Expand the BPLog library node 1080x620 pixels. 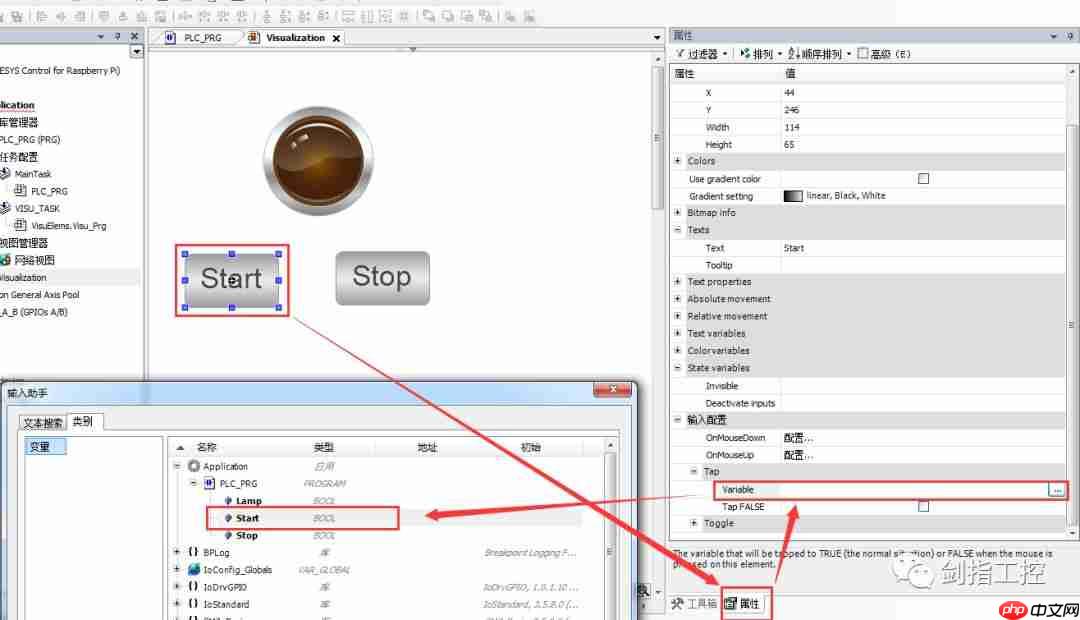coord(177,552)
